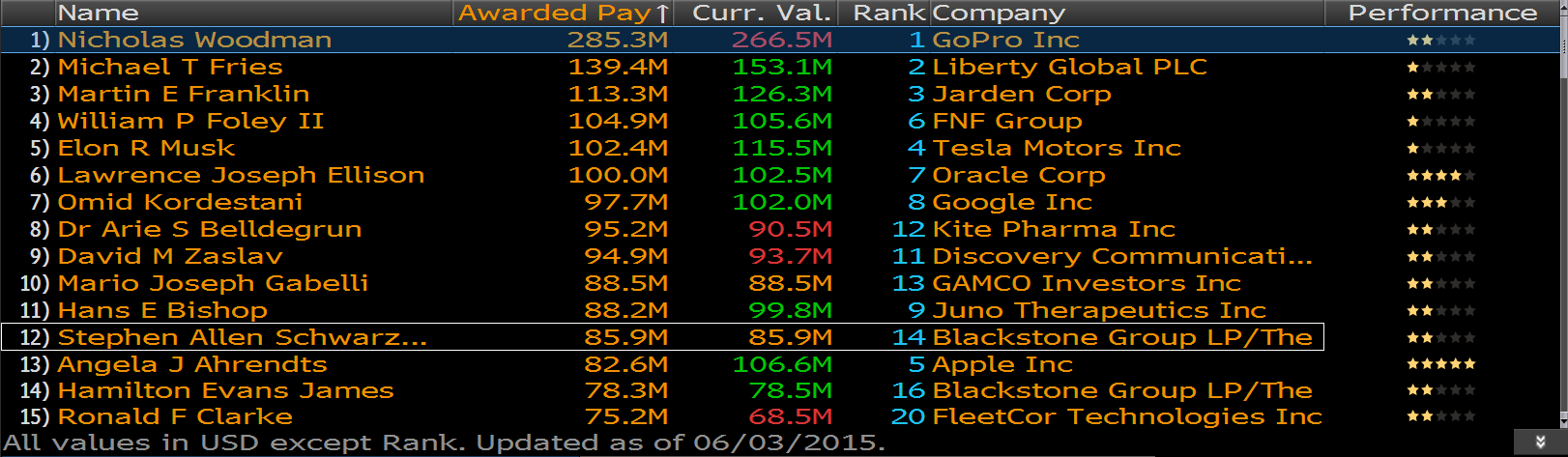Click GAMCO Investors Inc company

click(x=1087, y=283)
